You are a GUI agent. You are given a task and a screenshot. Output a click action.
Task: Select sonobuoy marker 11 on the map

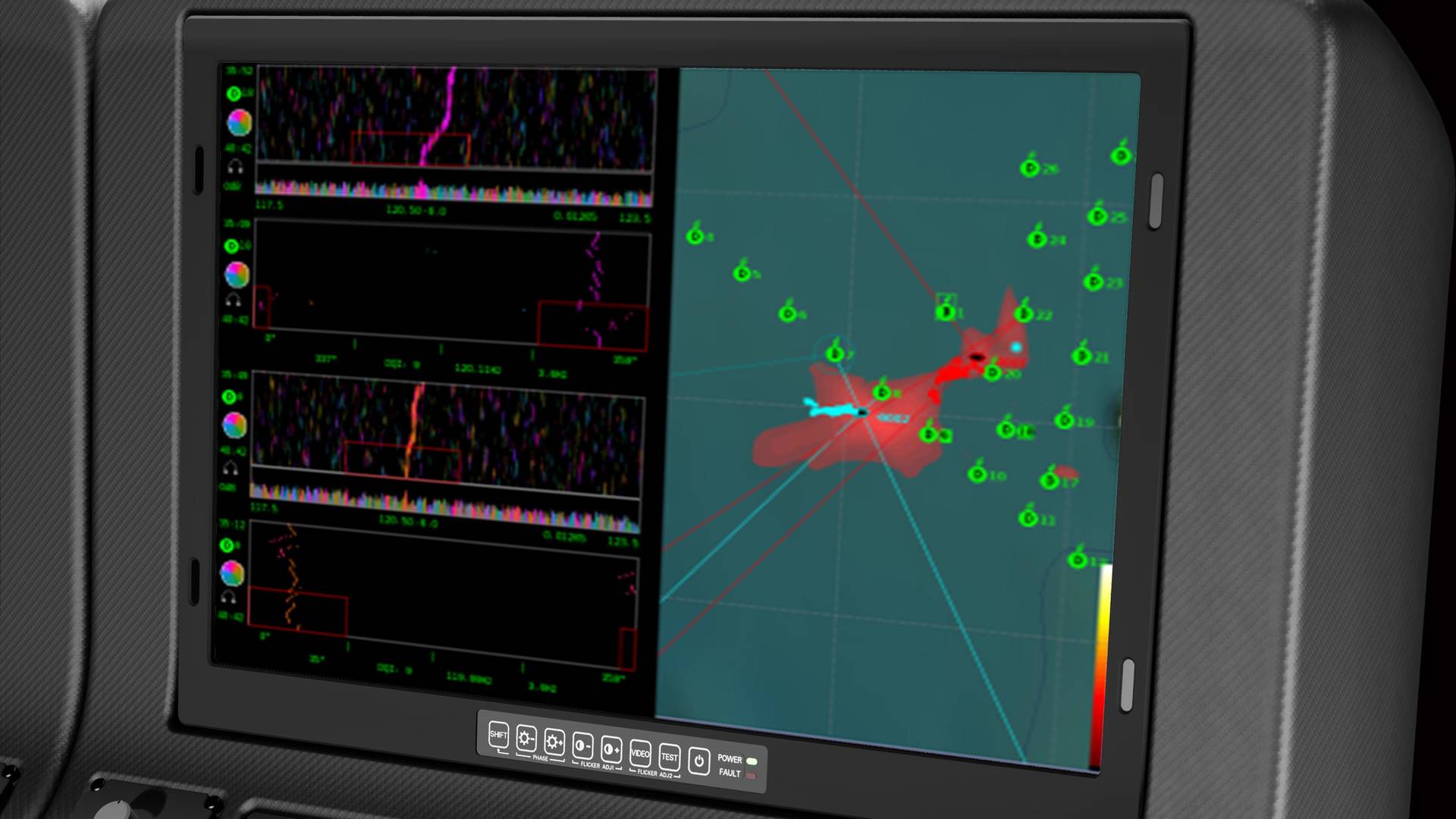1028,517
